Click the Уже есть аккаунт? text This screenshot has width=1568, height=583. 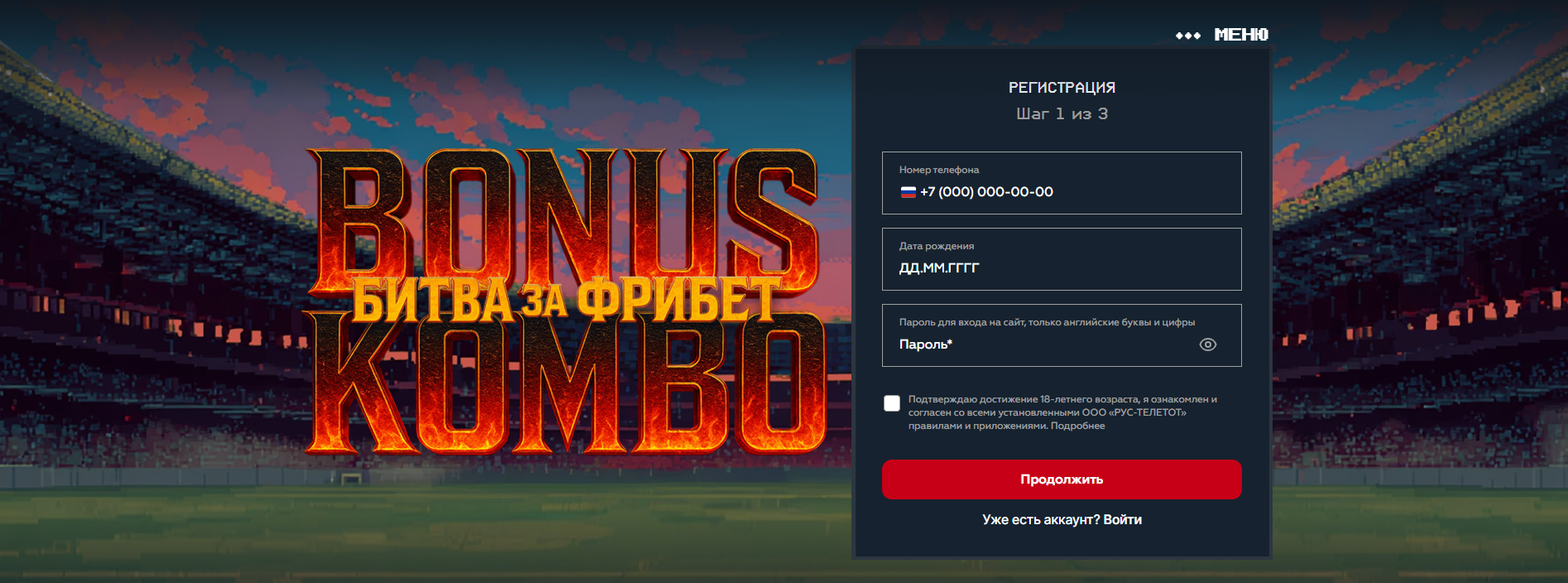1041,520
